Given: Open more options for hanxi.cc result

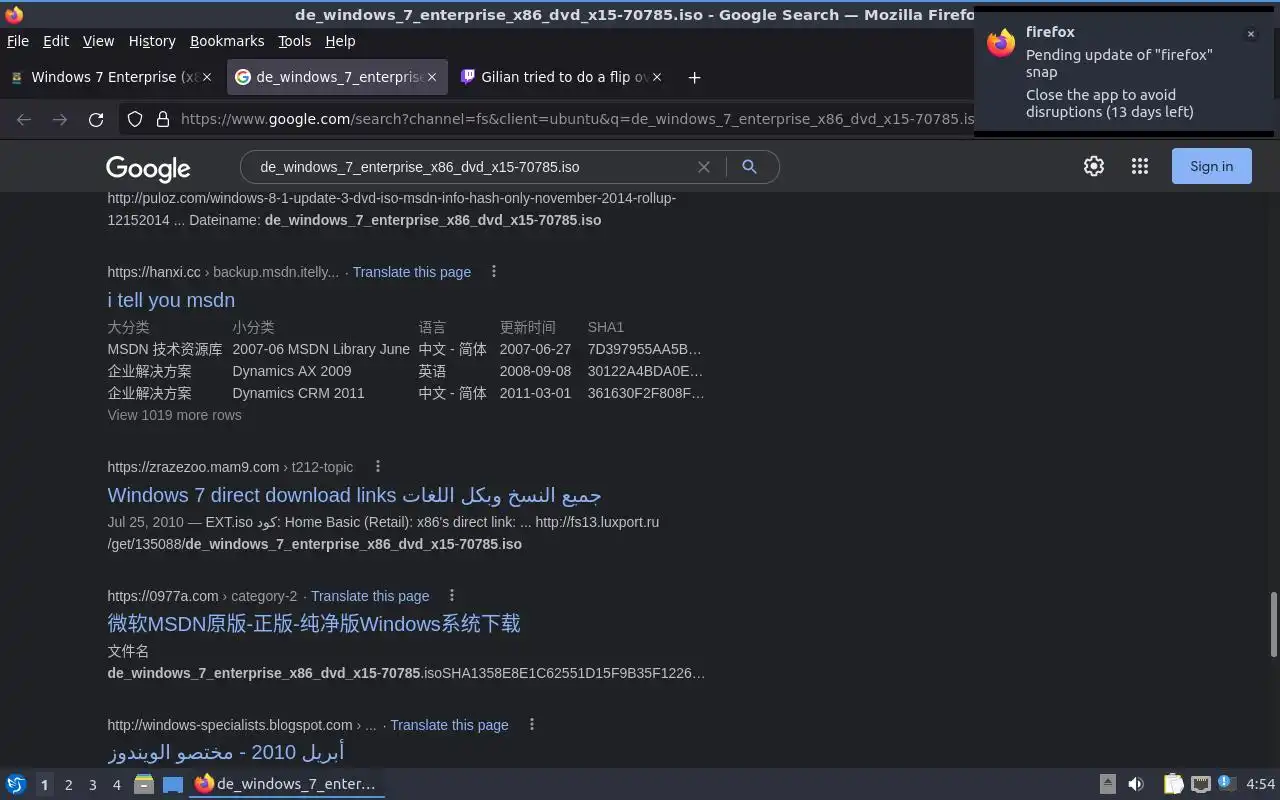Looking at the screenshot, I should pos(493,272).
